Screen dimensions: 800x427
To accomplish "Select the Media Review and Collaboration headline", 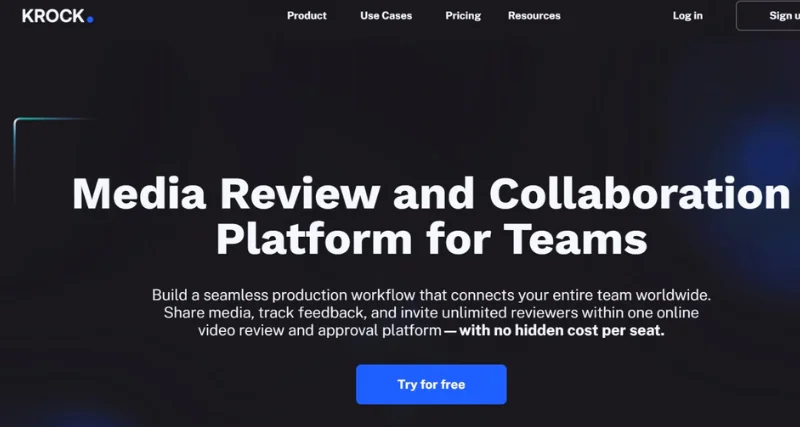I will pyautogui.click(x=431, y=194).
